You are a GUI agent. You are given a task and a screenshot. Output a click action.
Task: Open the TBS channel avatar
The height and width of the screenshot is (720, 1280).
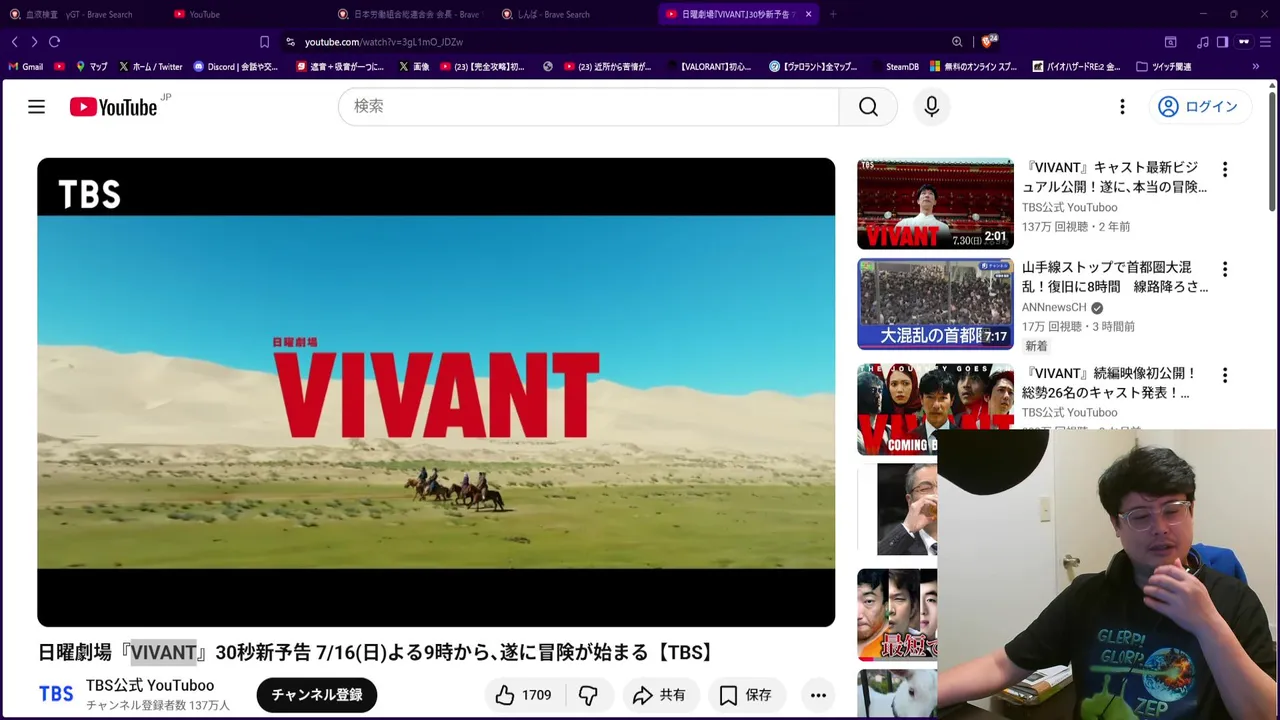click(56, 694)
